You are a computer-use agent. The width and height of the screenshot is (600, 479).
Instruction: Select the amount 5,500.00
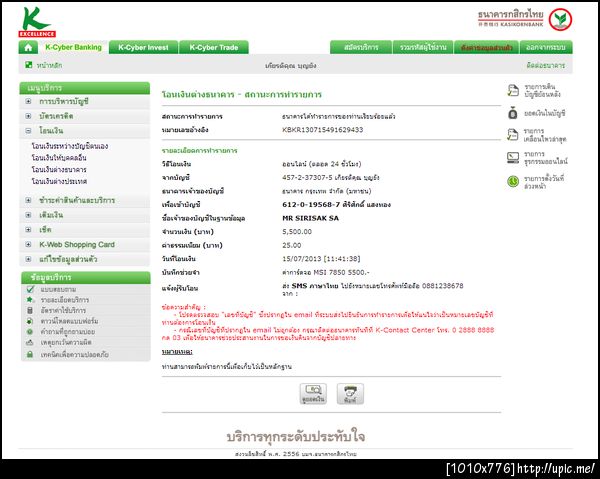click(297, 231)
